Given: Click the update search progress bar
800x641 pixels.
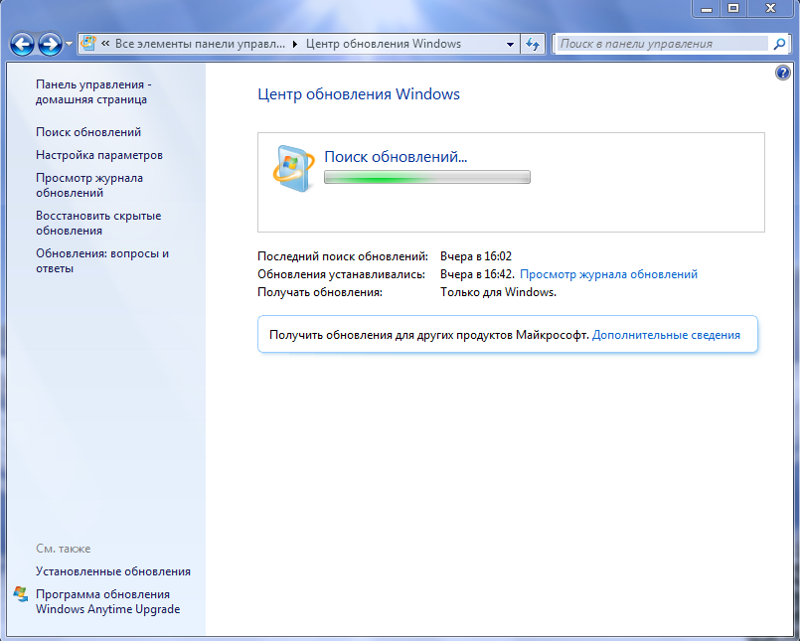Looking at the screenshot, I should click(x=427, y=177).
